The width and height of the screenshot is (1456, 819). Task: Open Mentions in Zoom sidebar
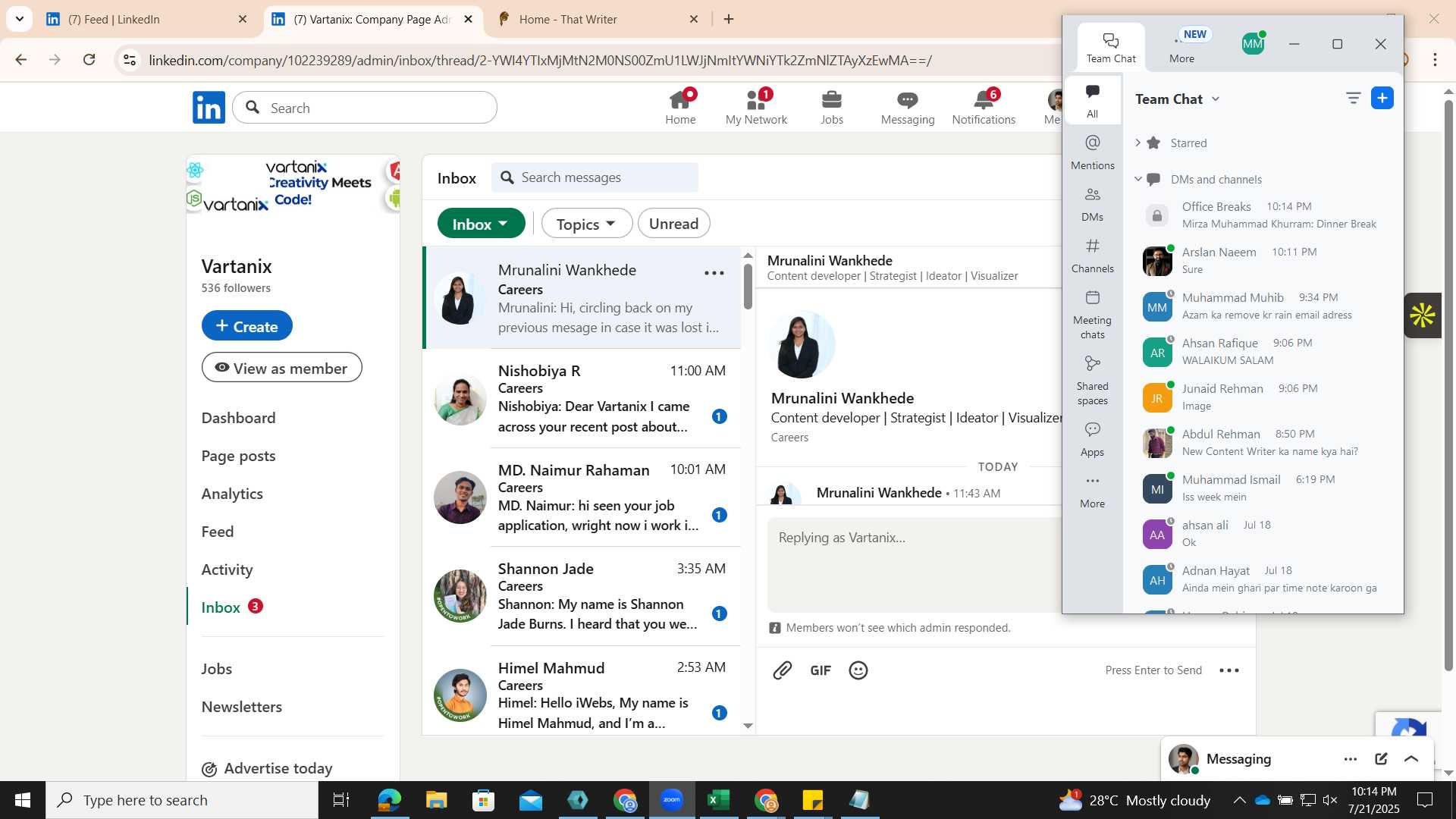coord(1092,152)
